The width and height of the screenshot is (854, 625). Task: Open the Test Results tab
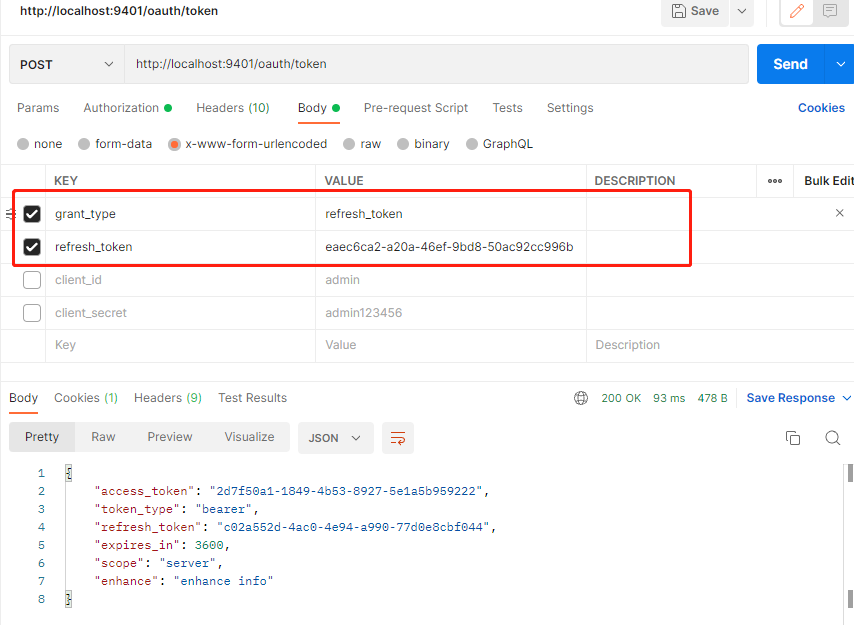(253, 398)
